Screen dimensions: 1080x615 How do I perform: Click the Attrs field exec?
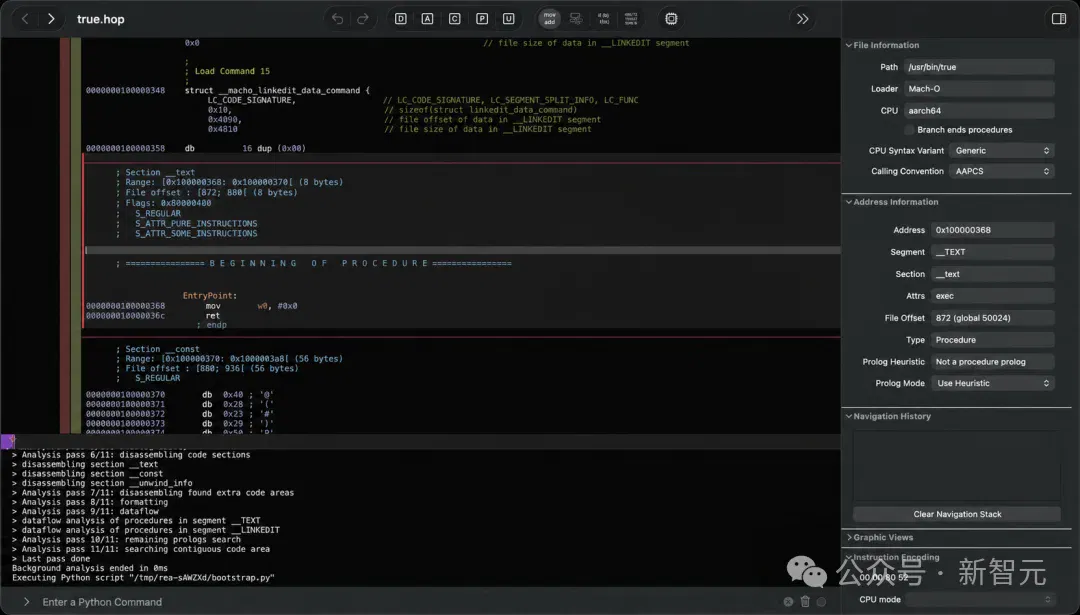tap(993, 295)
